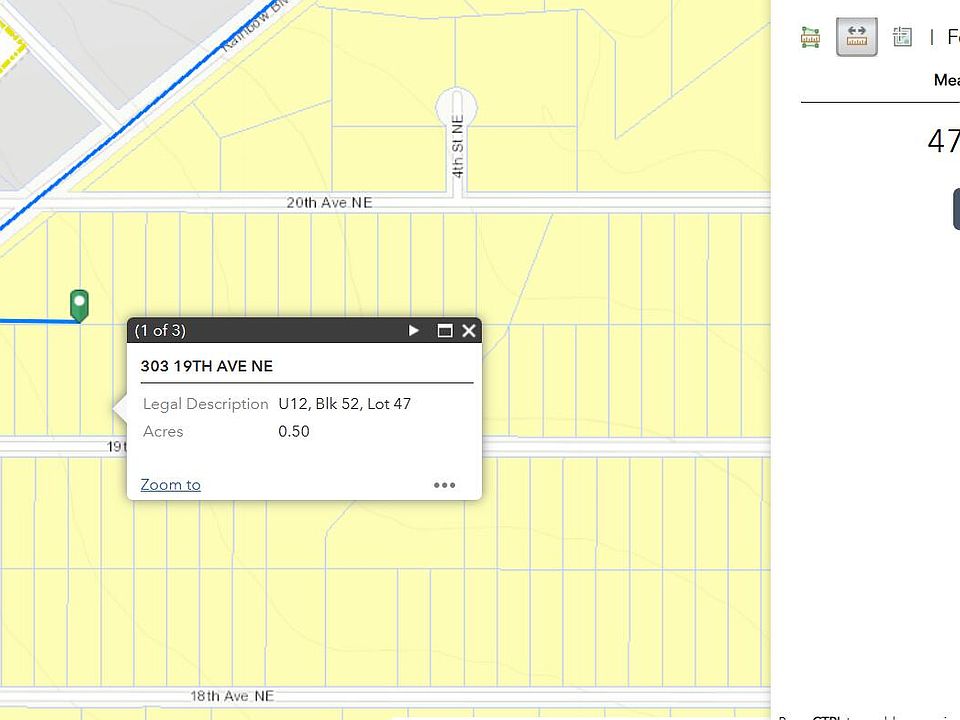This screenshot has width=960, height=720.
Task: Click the 303 19TH AVE NE title
Action: tap(207, 366)
